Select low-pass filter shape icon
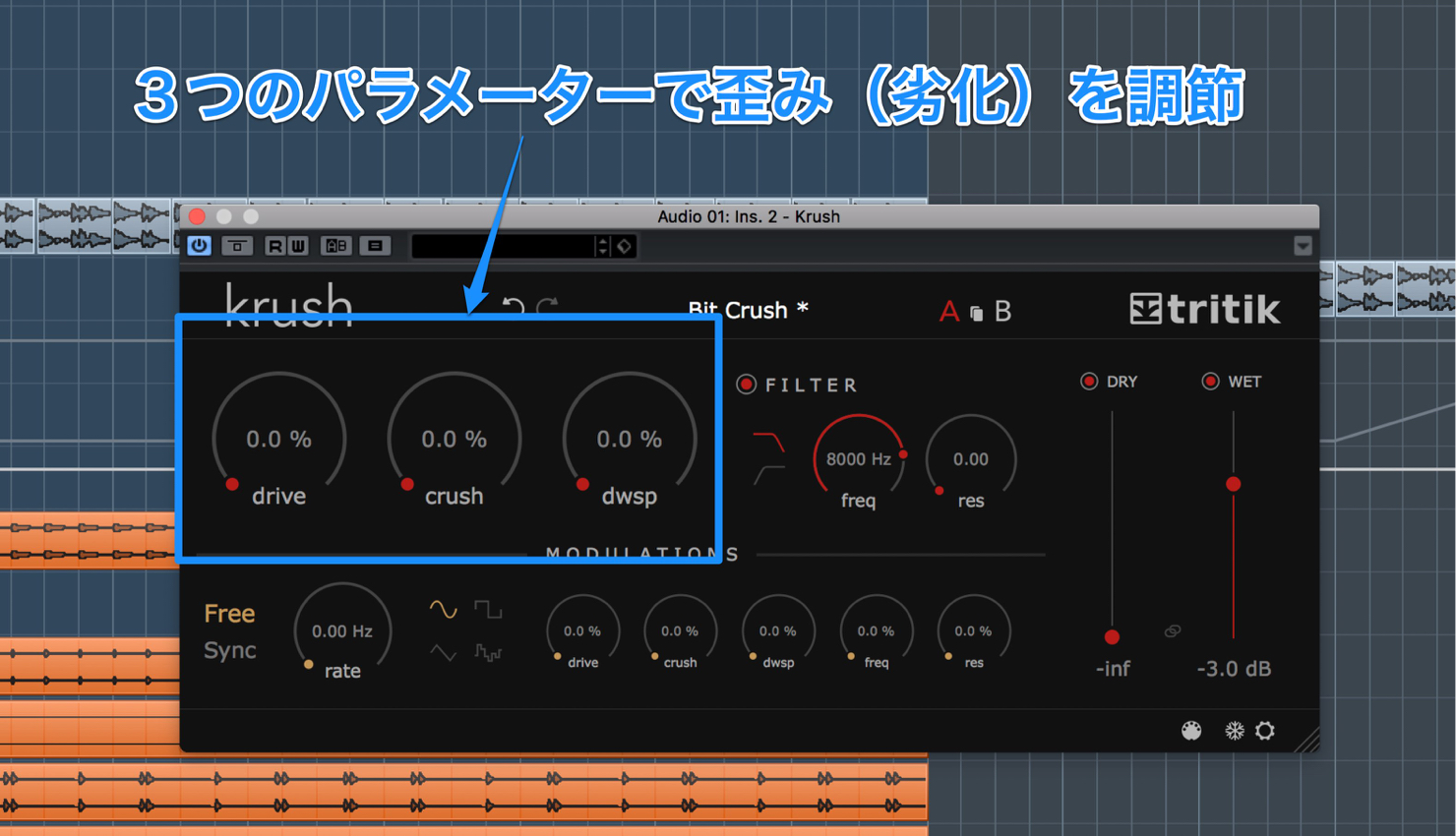The width and height of the screenshot is (1456, 836). pos(768,443)
